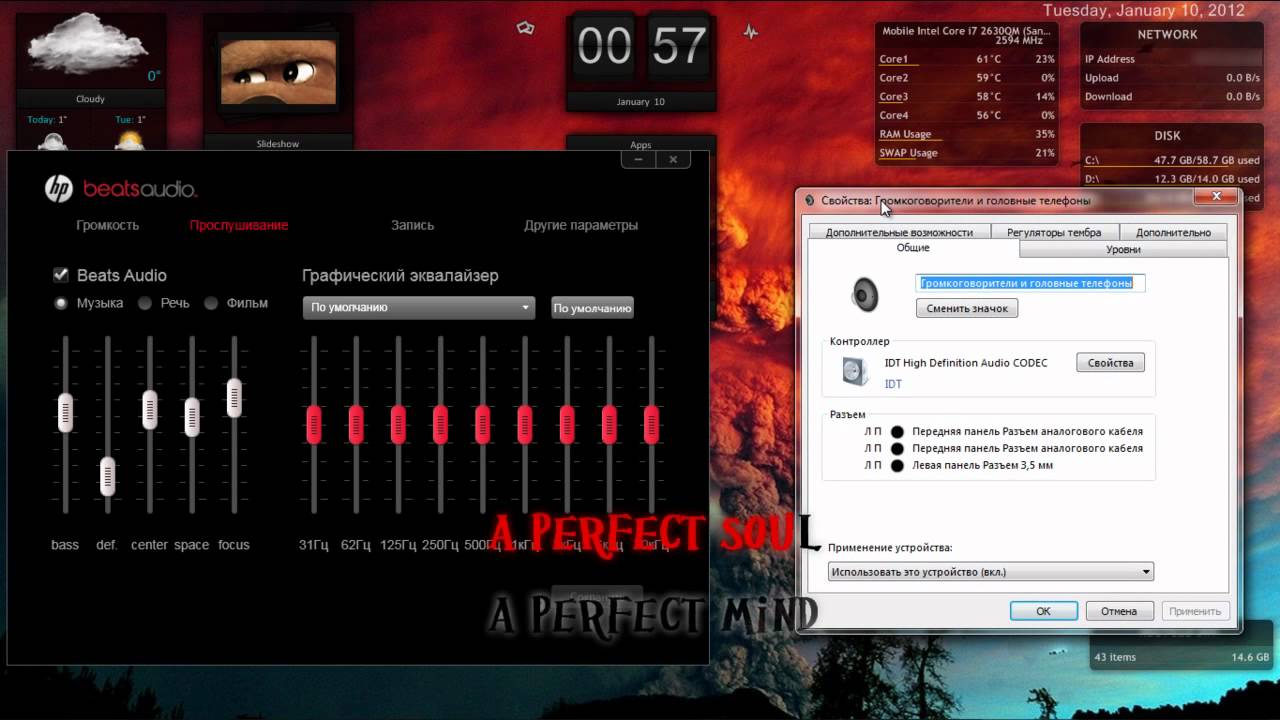Click the flip clock hour digits widget
The width and height of the screenshot is (1280, 720).
tap(604, 47)
